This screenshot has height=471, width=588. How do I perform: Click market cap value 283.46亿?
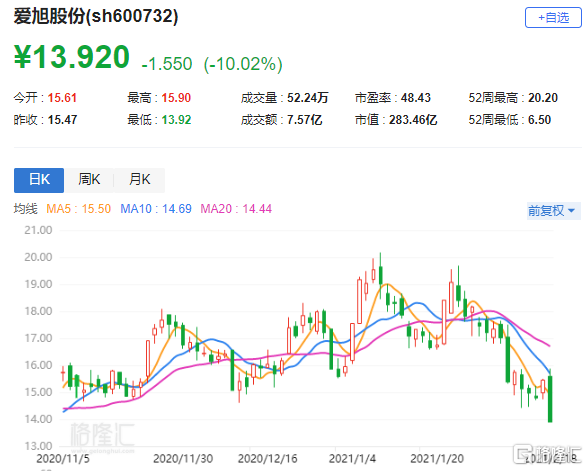[413, 120]
